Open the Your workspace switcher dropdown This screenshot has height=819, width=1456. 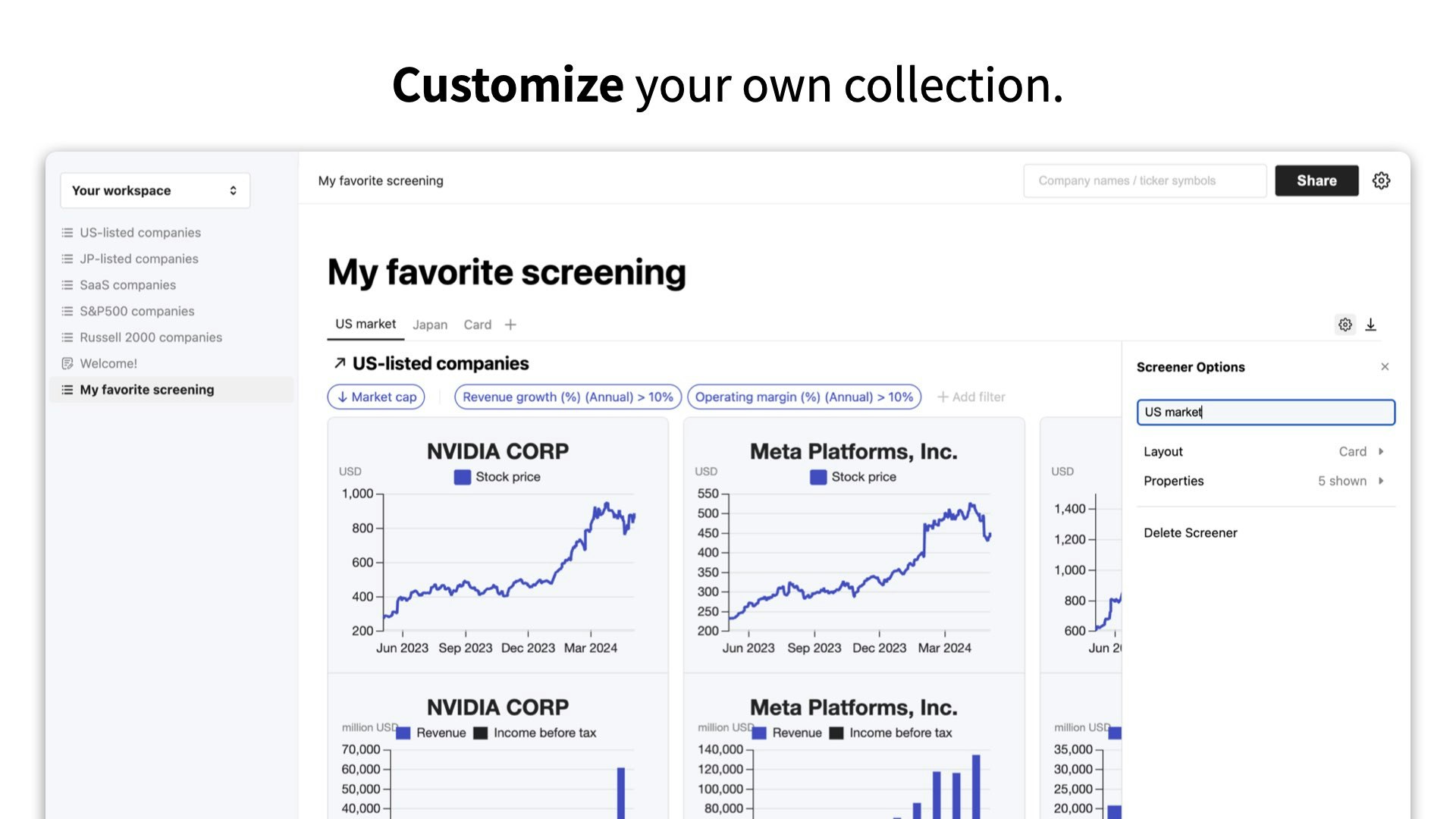pos(155,190)
